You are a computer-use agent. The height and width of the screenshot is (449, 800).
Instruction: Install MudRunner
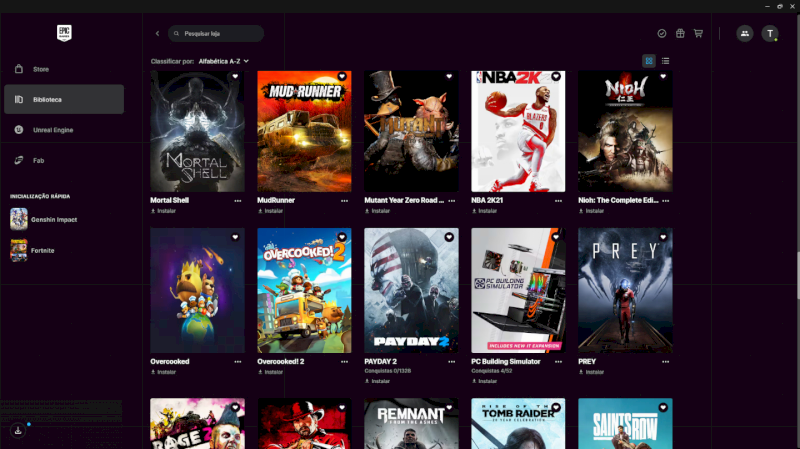(270, 211)
